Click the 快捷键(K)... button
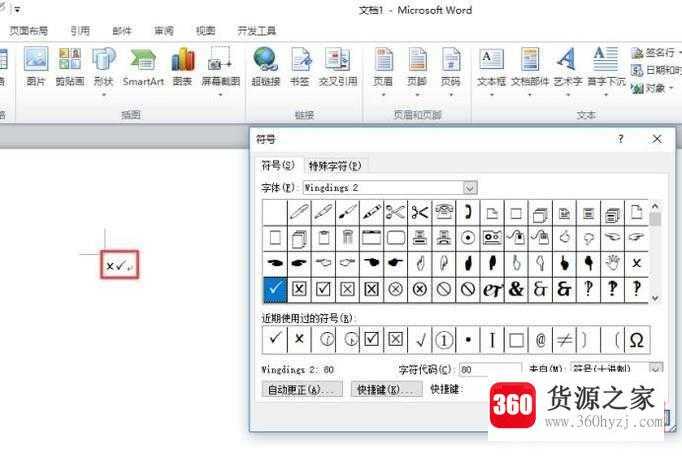This screenshot has width=682, height=461. click(387, 389)
